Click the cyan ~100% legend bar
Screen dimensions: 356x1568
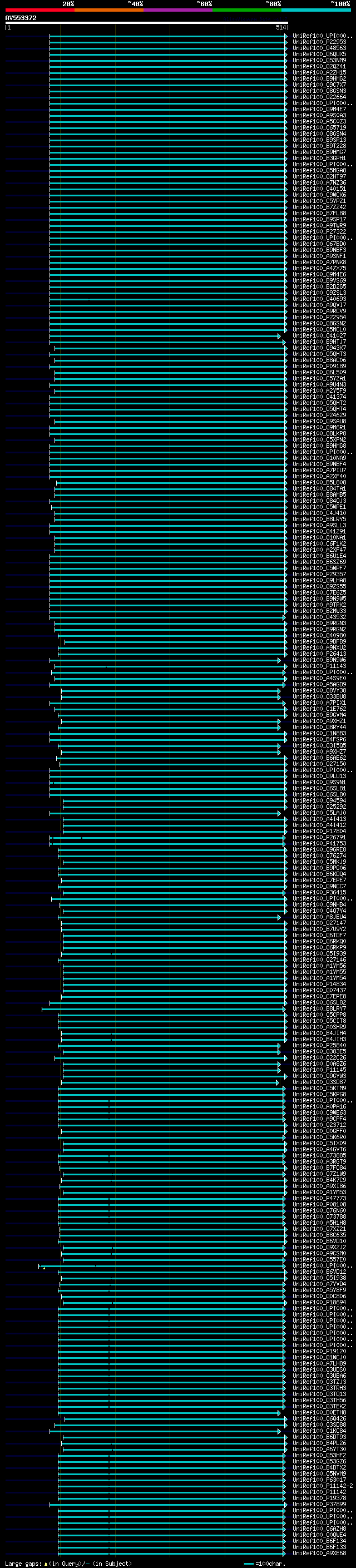tap(316, 10)
